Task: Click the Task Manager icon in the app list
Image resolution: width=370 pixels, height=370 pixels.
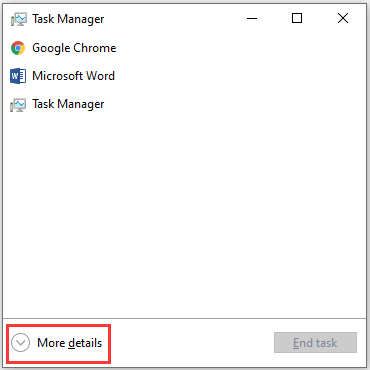Action: (x=18, y=105)
